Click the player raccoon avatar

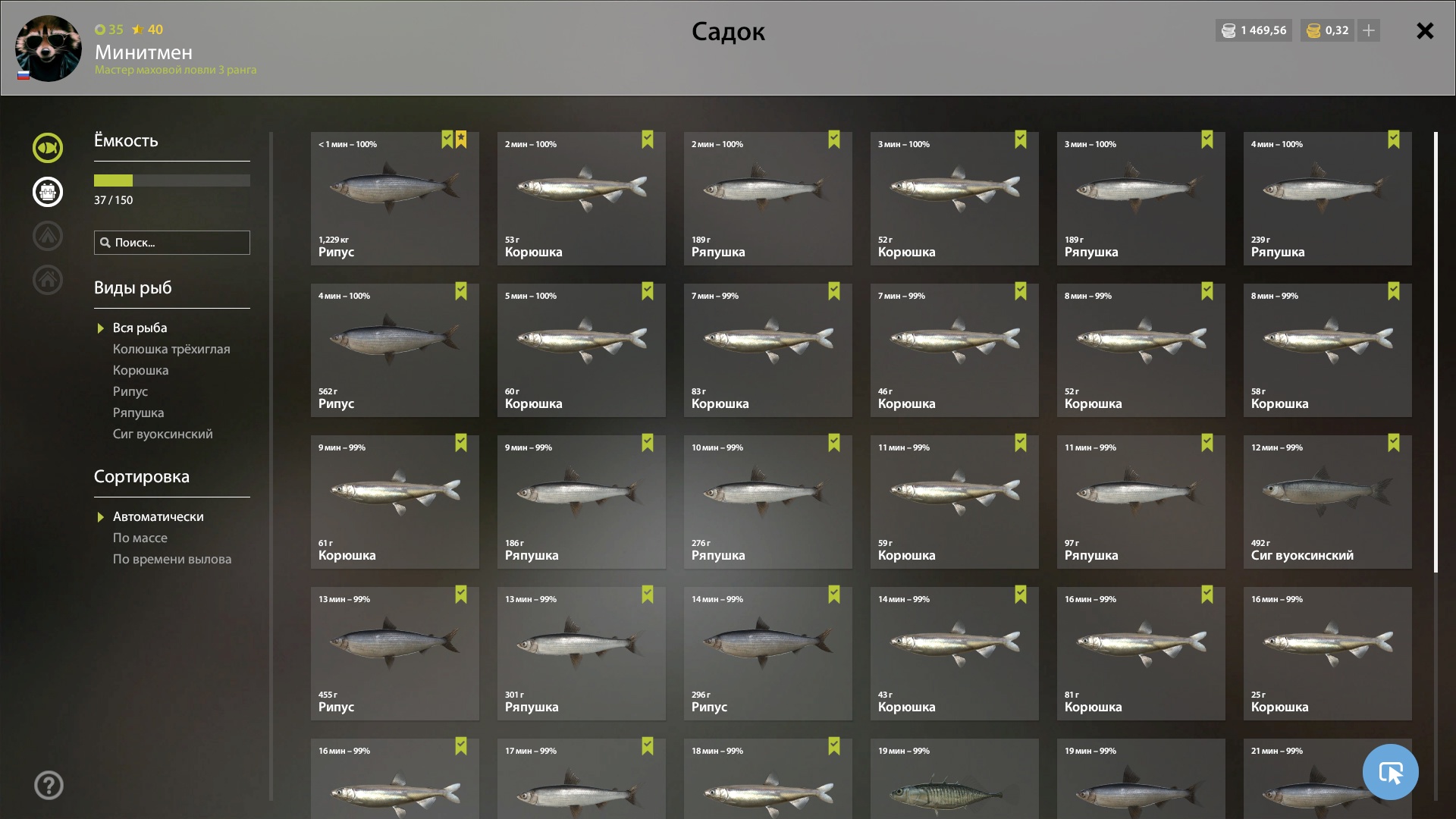pyautogui.click(x=49, y=49)
